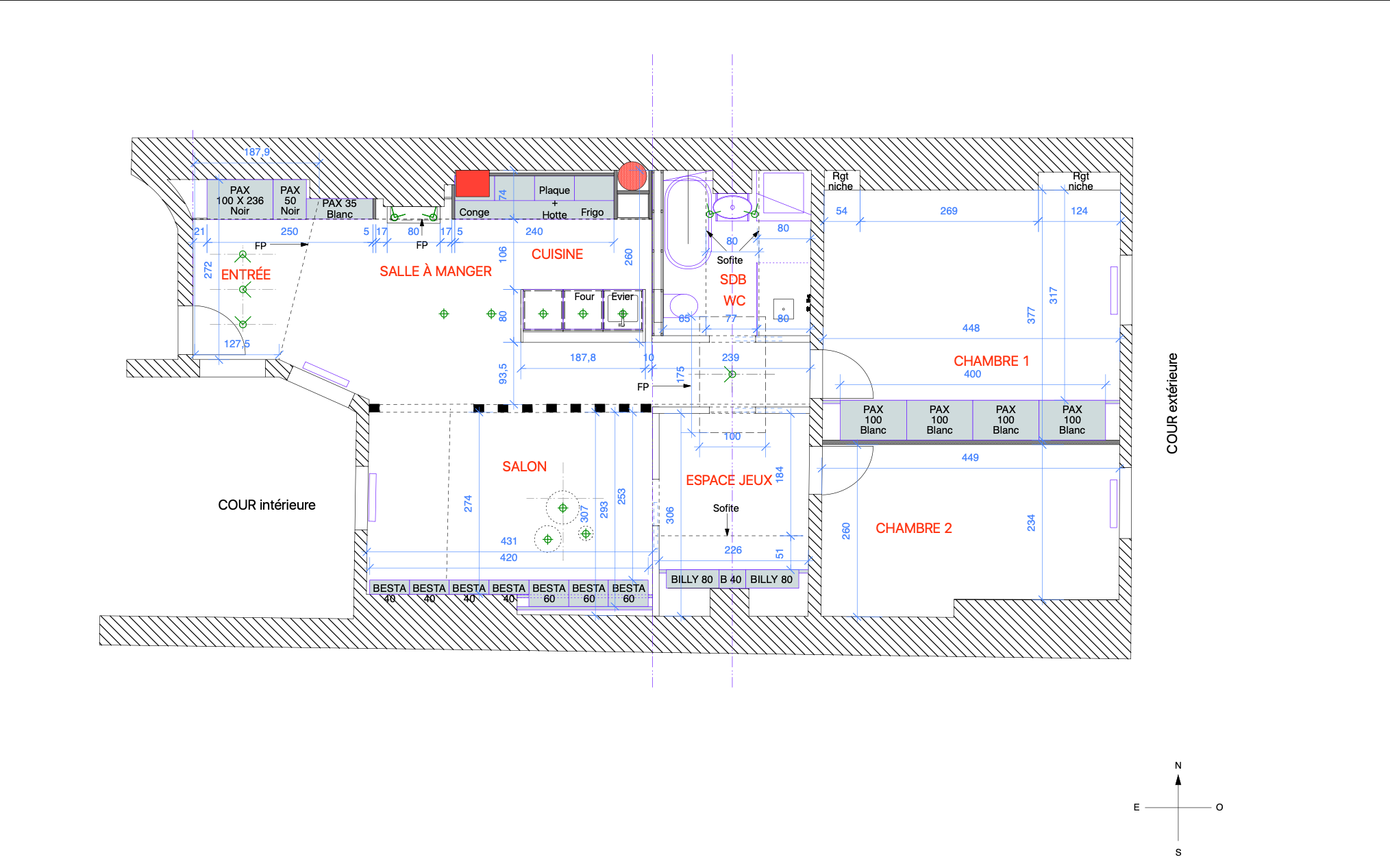Viewport: 1390px width, 868px height.
Task: Click the red circle next to Frigo
Action: [632, 176]
